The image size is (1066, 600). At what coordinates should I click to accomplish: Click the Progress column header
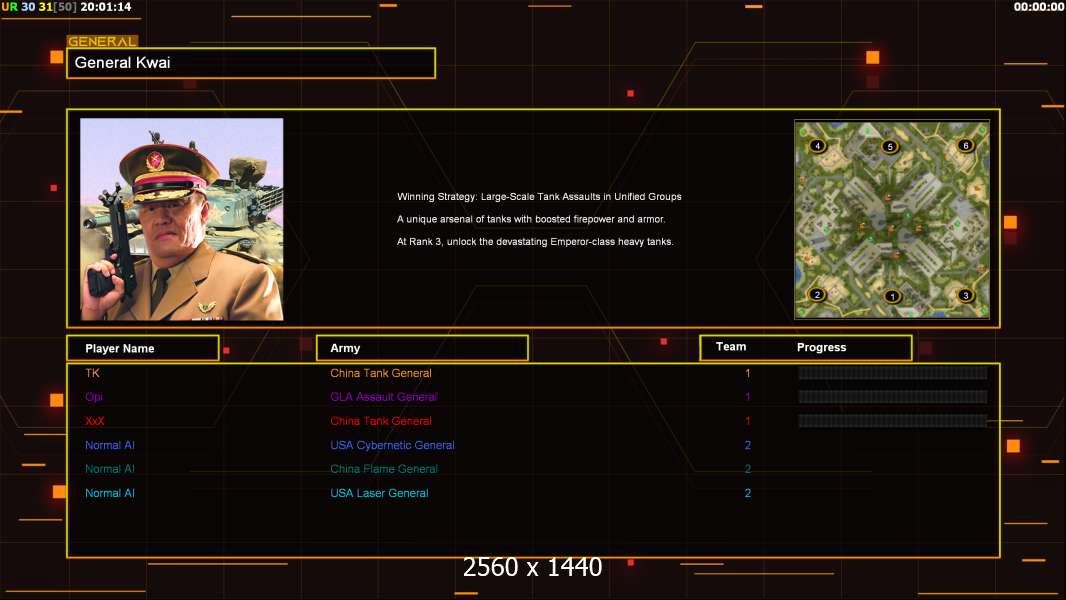(821, 348)
